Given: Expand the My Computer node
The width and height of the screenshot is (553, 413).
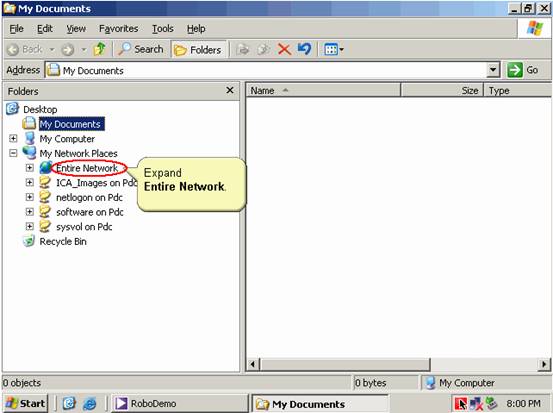Looking at the screenshot, I should [13, 138].
